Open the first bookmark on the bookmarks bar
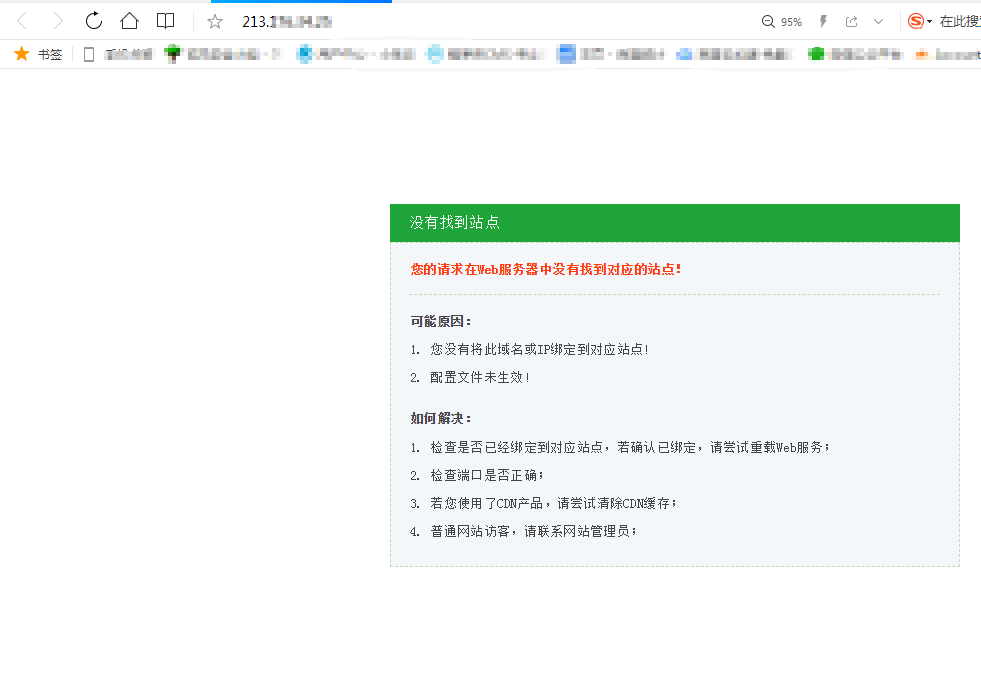Viewport: 981px width, 684px height. (x=130, y=54)
